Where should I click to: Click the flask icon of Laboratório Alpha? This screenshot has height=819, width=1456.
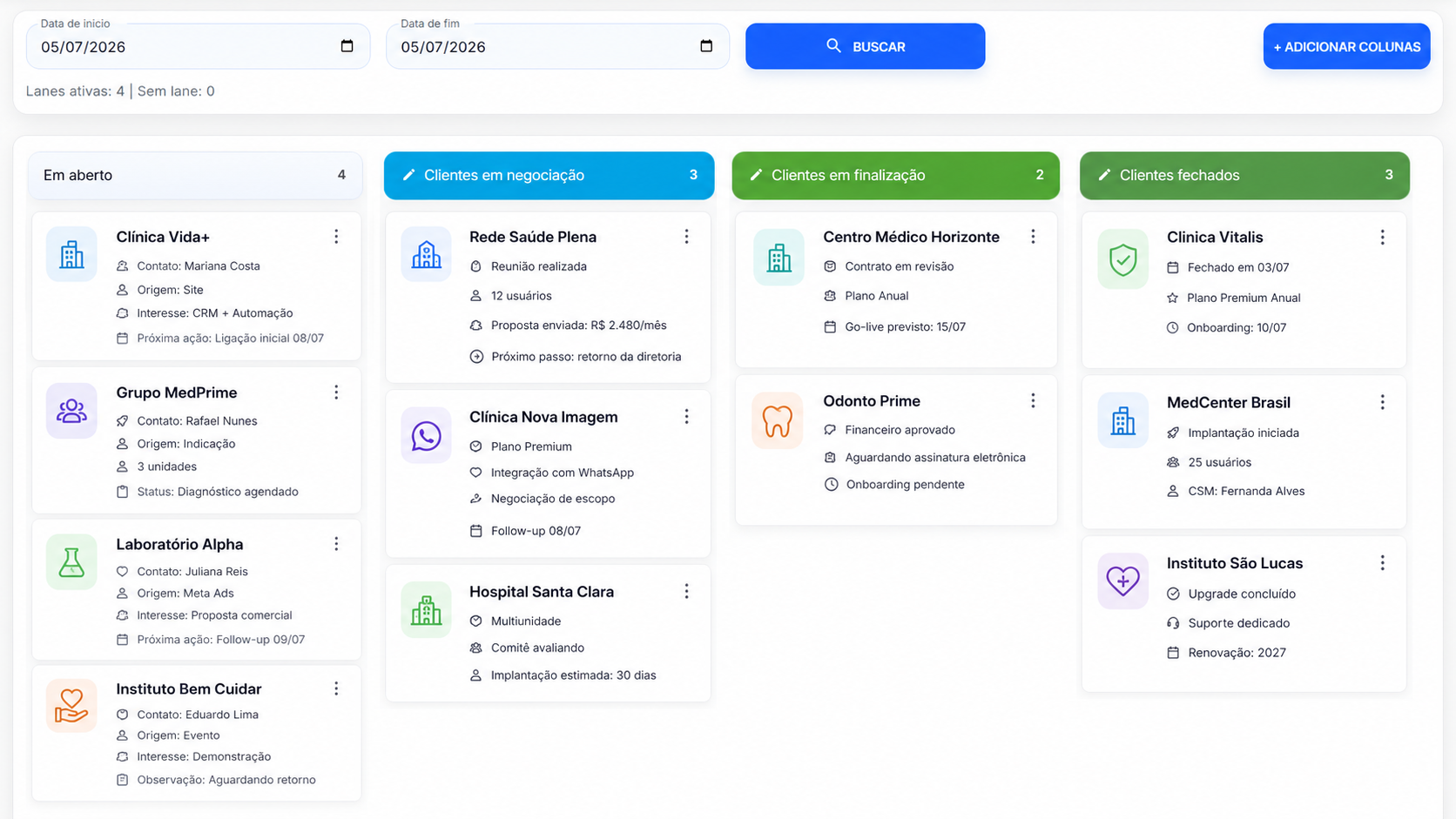pyautogui.click(x=71, y=563)
